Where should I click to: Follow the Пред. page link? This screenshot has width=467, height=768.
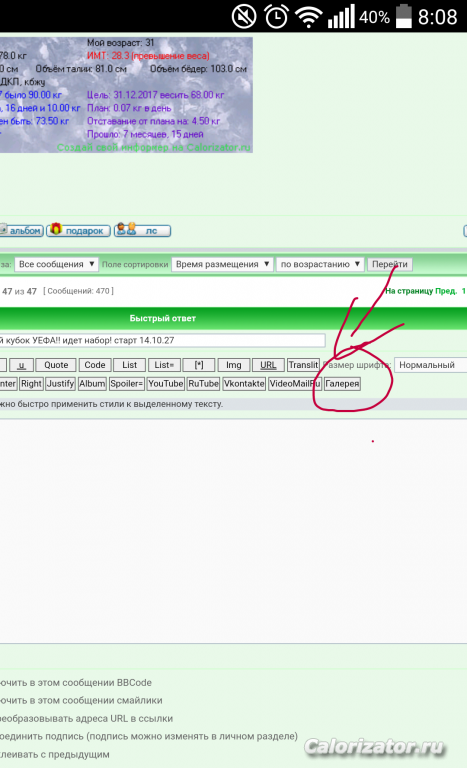click(445, 291)
